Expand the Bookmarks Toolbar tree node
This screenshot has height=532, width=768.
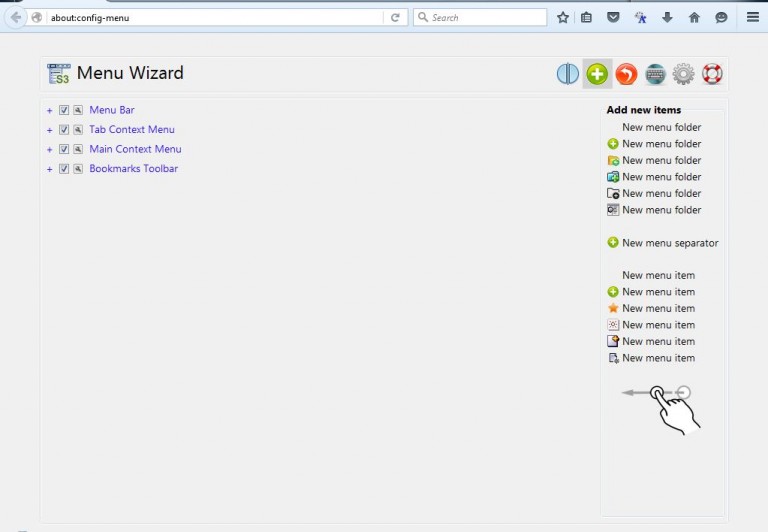pos(49,169)
